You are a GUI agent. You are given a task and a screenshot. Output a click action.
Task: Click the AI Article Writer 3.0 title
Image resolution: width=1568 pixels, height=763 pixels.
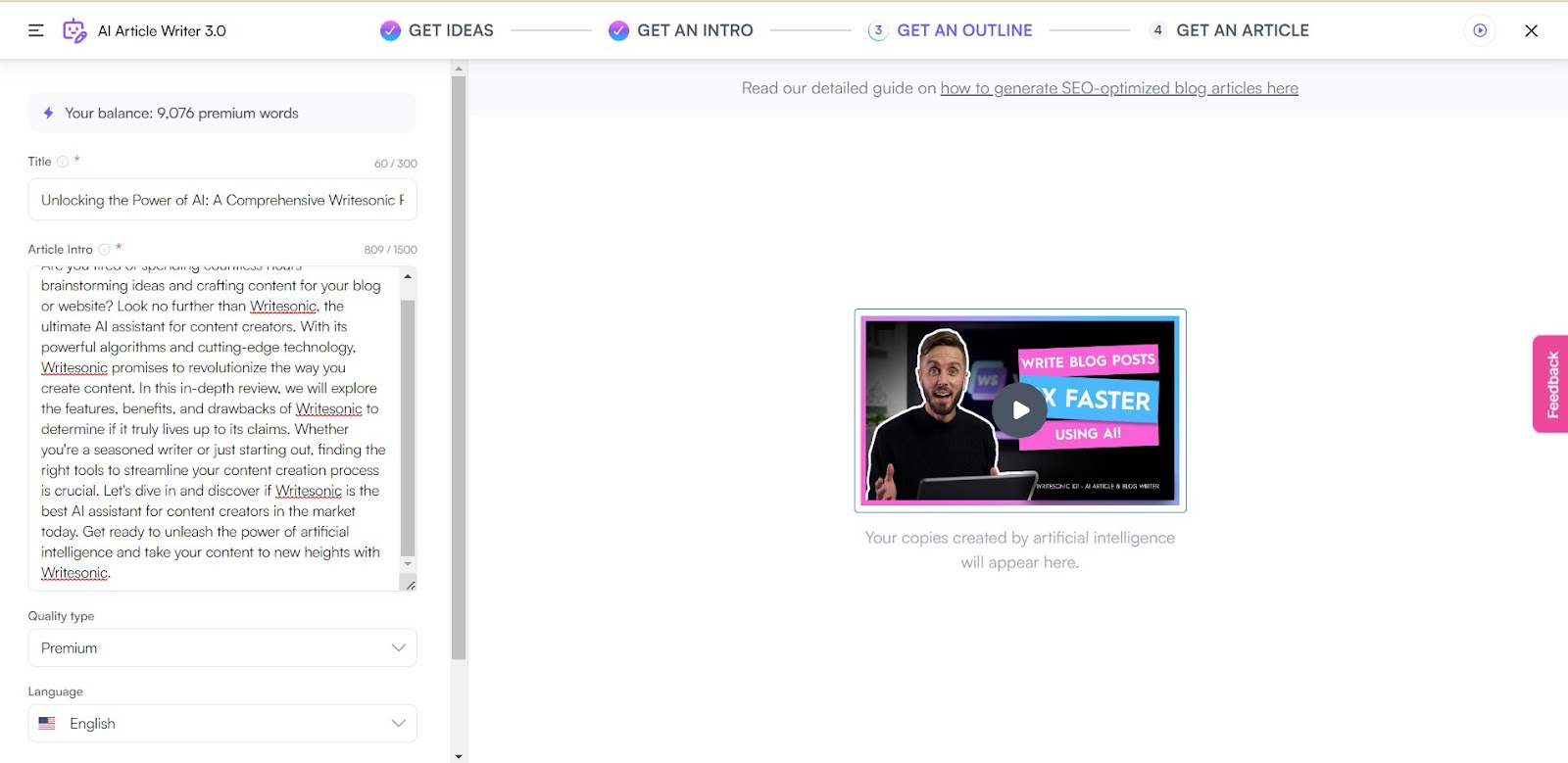click(x=162, y=30)
